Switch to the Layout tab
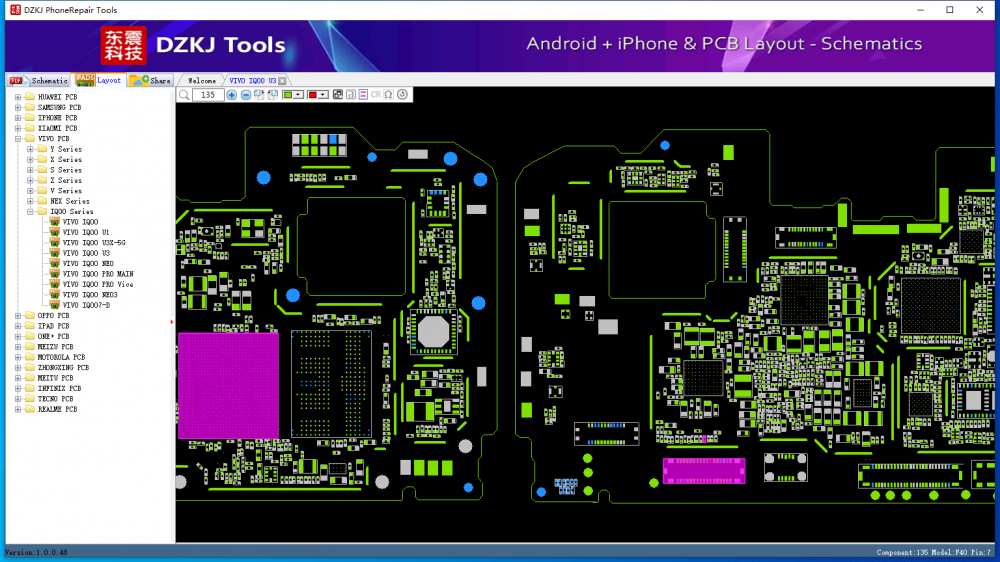Screen dimensions: 1000x562 point(99,80)
